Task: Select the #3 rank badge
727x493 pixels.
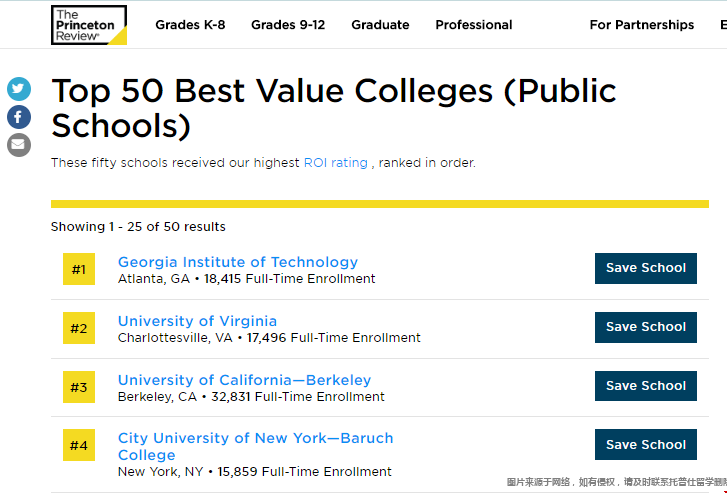Action: tap(79, 387)
